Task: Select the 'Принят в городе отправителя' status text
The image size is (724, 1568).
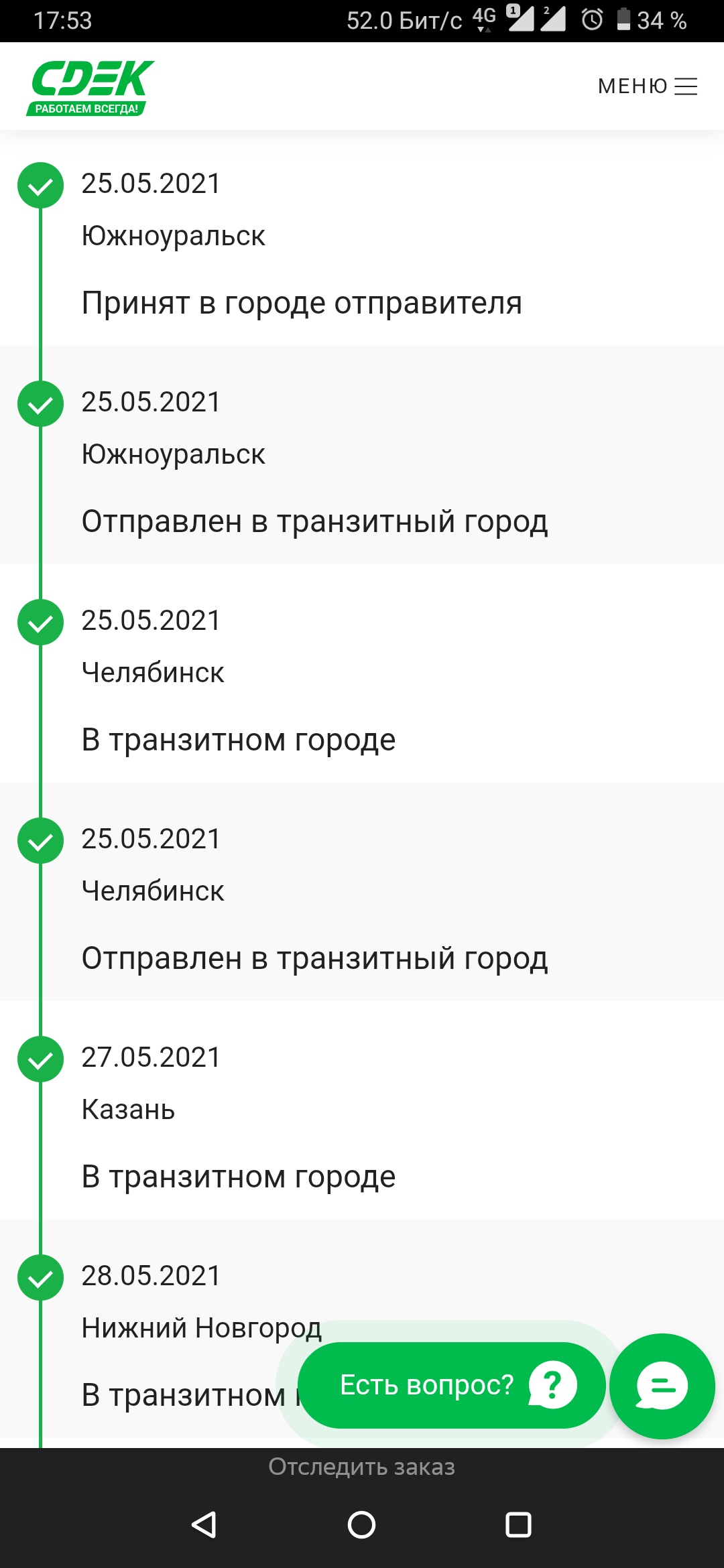Action: (302, 303)
